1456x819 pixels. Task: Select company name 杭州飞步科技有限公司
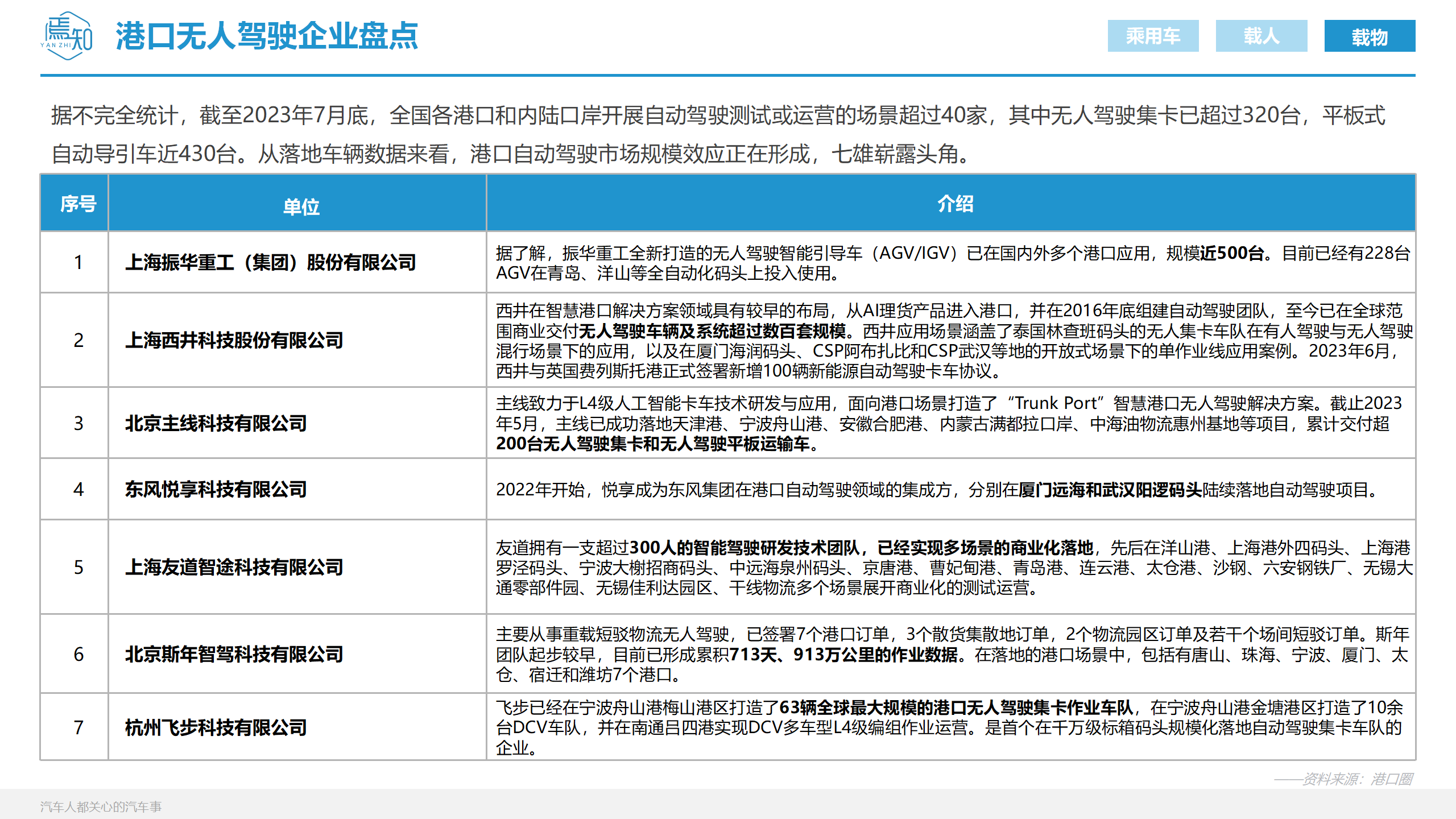(x=216, y=727)
